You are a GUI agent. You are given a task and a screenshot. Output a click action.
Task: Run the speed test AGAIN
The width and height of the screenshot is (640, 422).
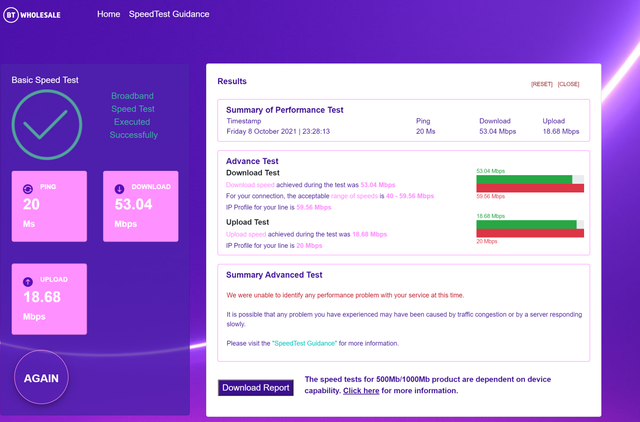click(x=41, y=378)
